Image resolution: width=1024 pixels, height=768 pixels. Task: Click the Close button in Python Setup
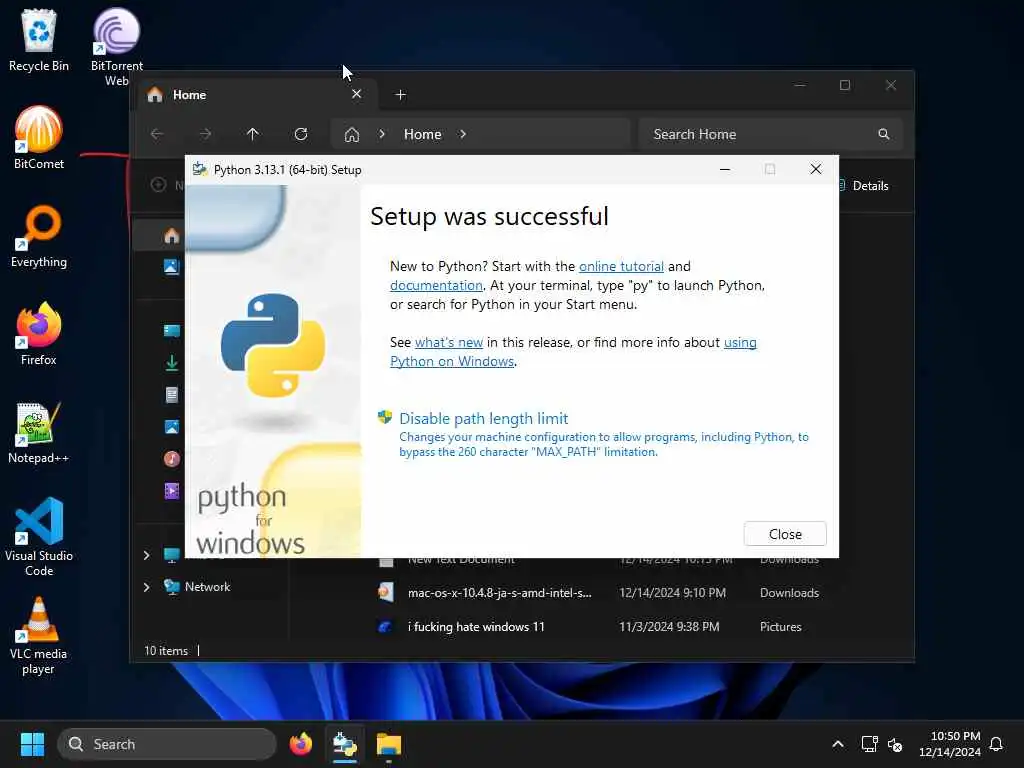(785, 534)
